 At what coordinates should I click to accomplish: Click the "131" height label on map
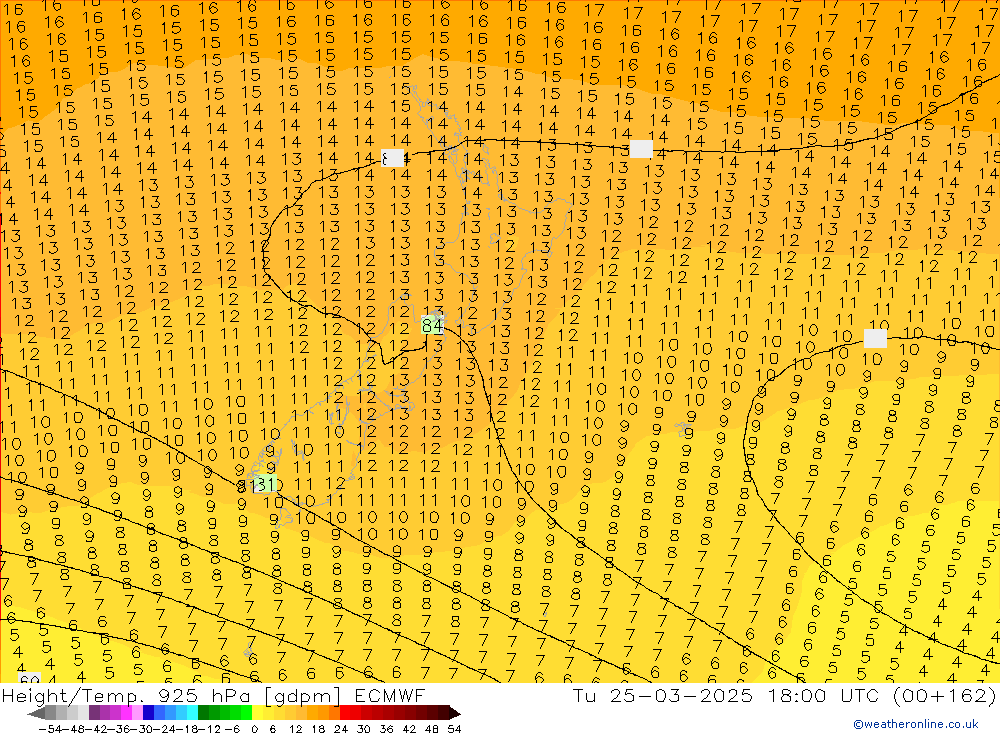coord(264,485)
